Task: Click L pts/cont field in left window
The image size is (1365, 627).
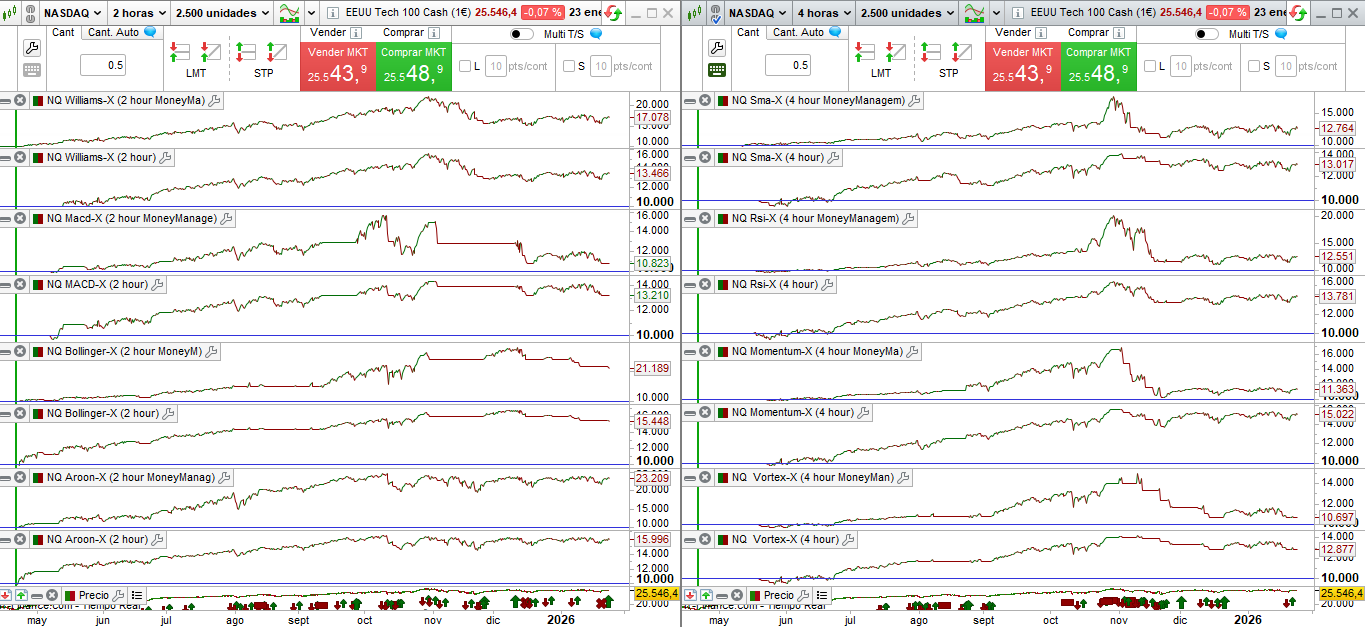Action: 496,66
